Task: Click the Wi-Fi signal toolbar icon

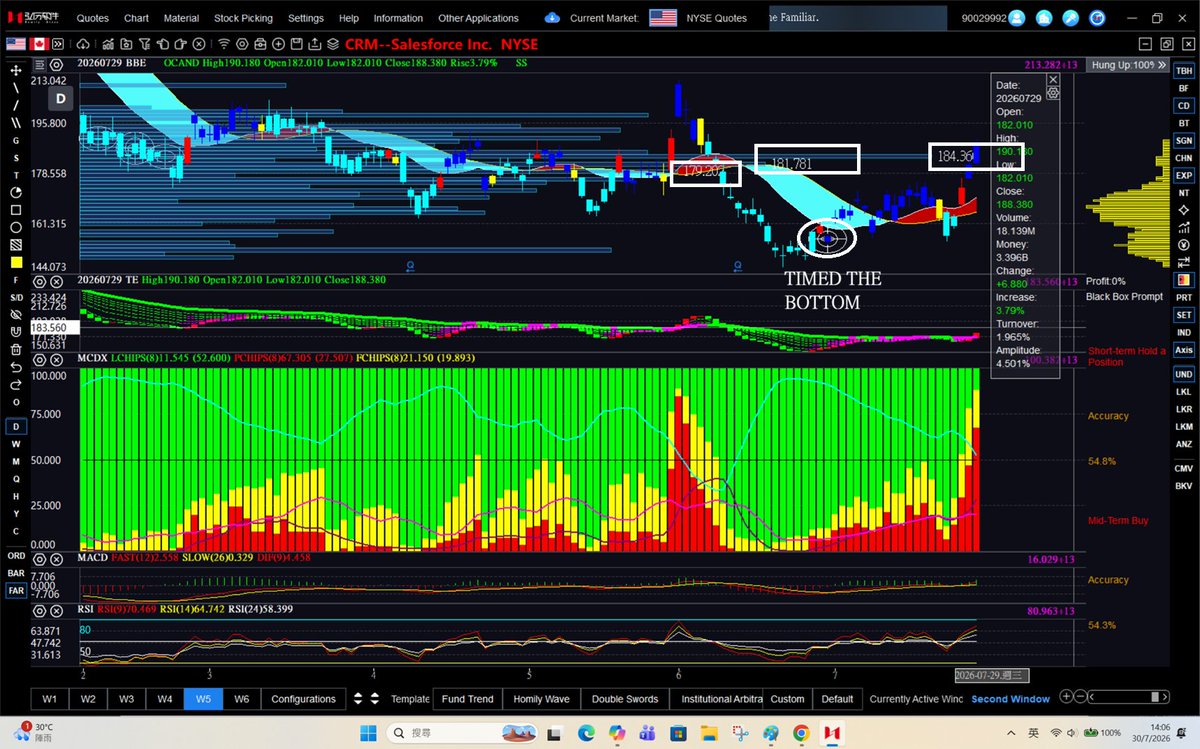Action: pyautogui.click(x=224, y=44)
